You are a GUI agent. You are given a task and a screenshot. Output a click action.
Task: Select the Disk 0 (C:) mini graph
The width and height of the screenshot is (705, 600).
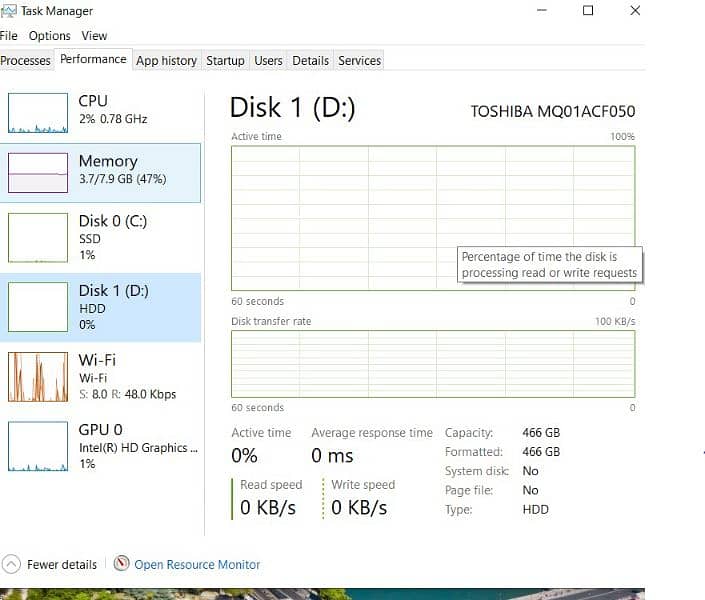pos(38,237)
